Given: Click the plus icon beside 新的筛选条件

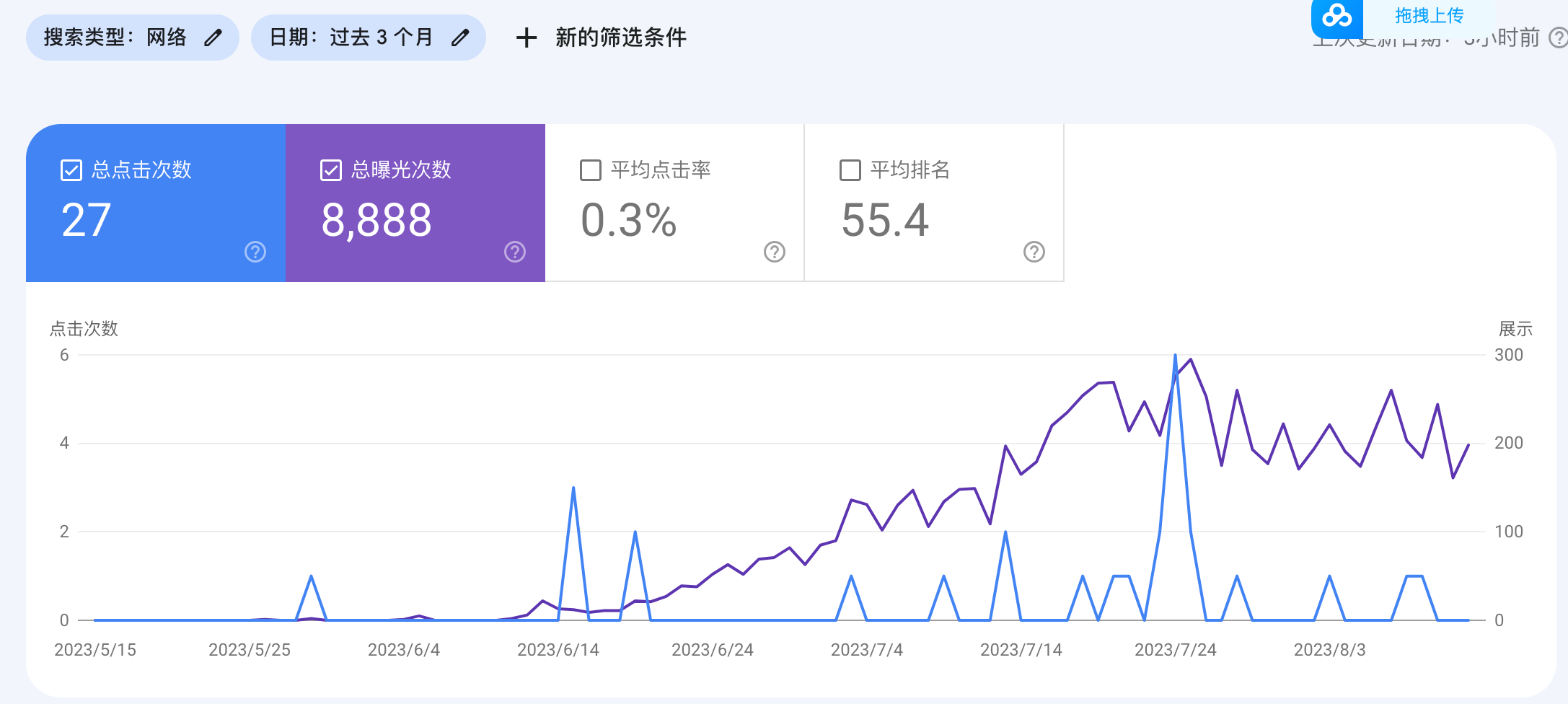Looking at the screenshot, I should click(526, 37).
